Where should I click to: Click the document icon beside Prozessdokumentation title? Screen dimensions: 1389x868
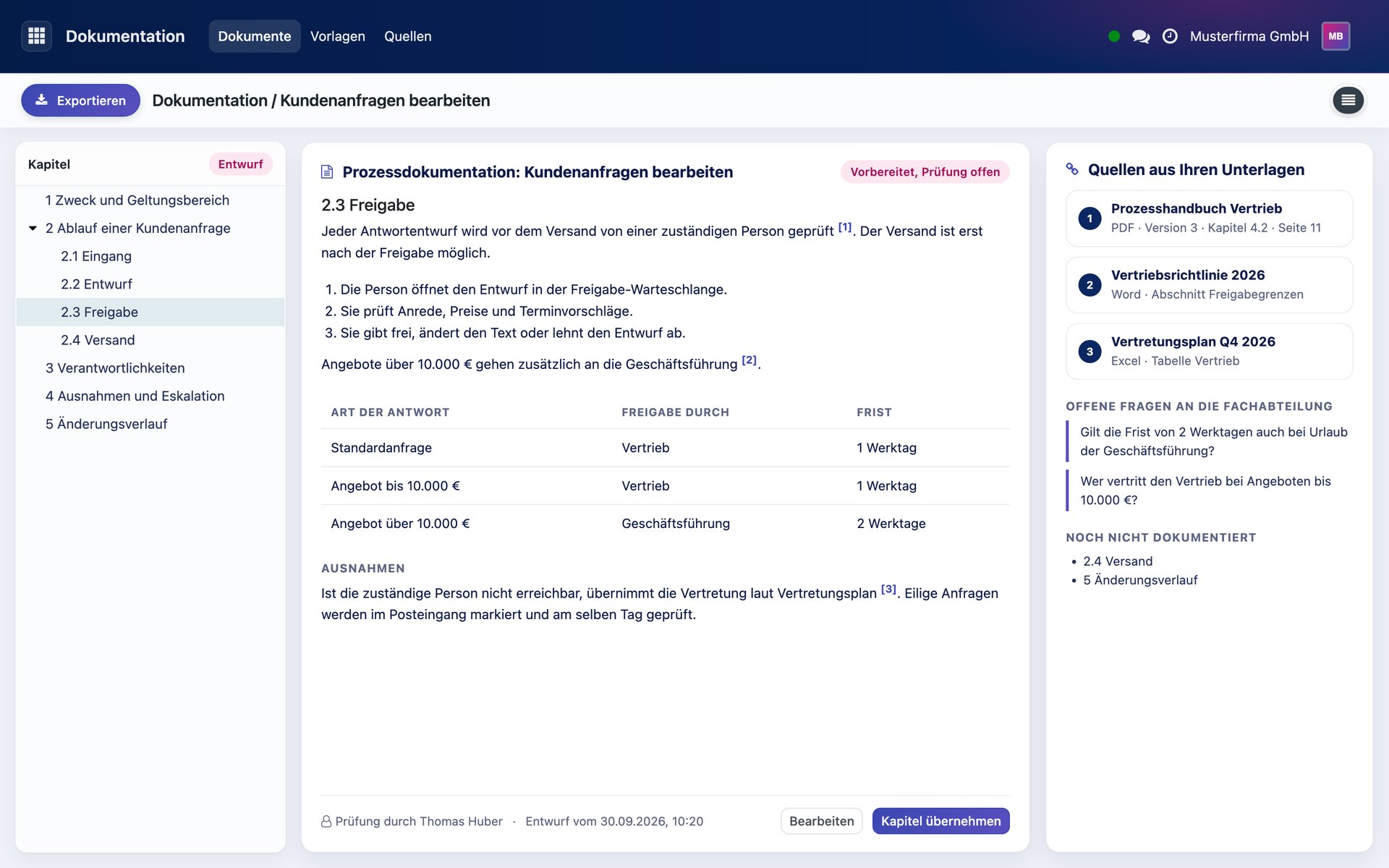(327, 172)
